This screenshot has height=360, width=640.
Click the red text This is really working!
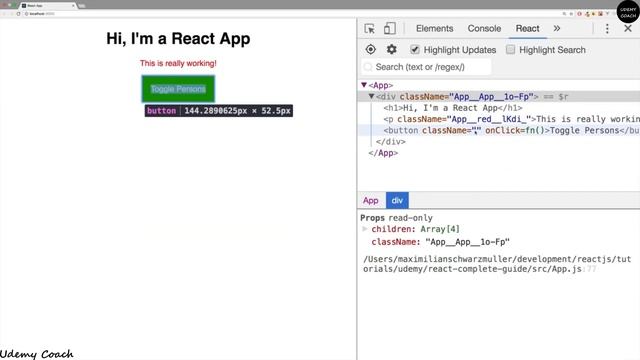178,63
